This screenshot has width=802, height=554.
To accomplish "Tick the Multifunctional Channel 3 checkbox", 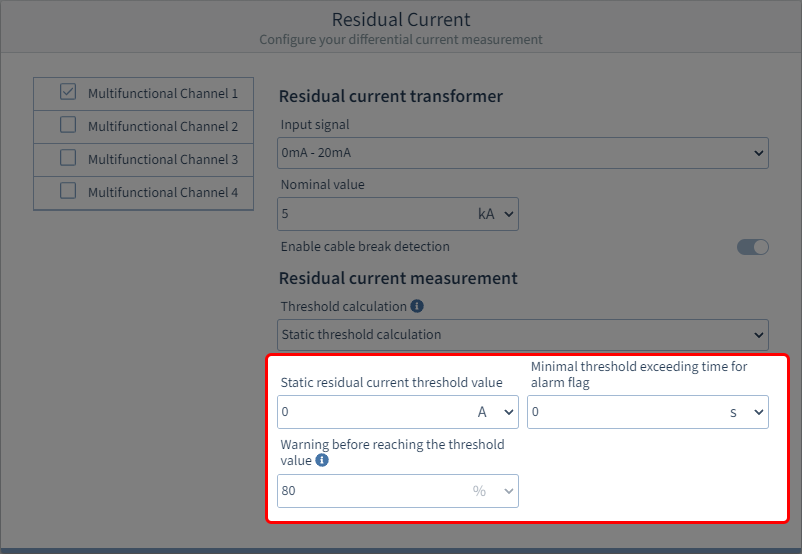I will 68,158.
